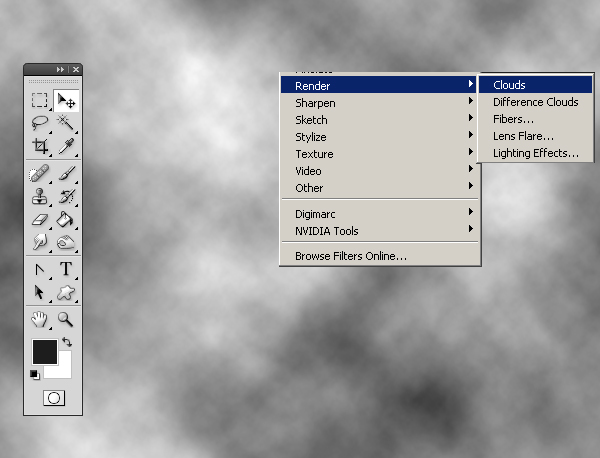
Task: Select the Smudge finger tool
Action: 39,242
